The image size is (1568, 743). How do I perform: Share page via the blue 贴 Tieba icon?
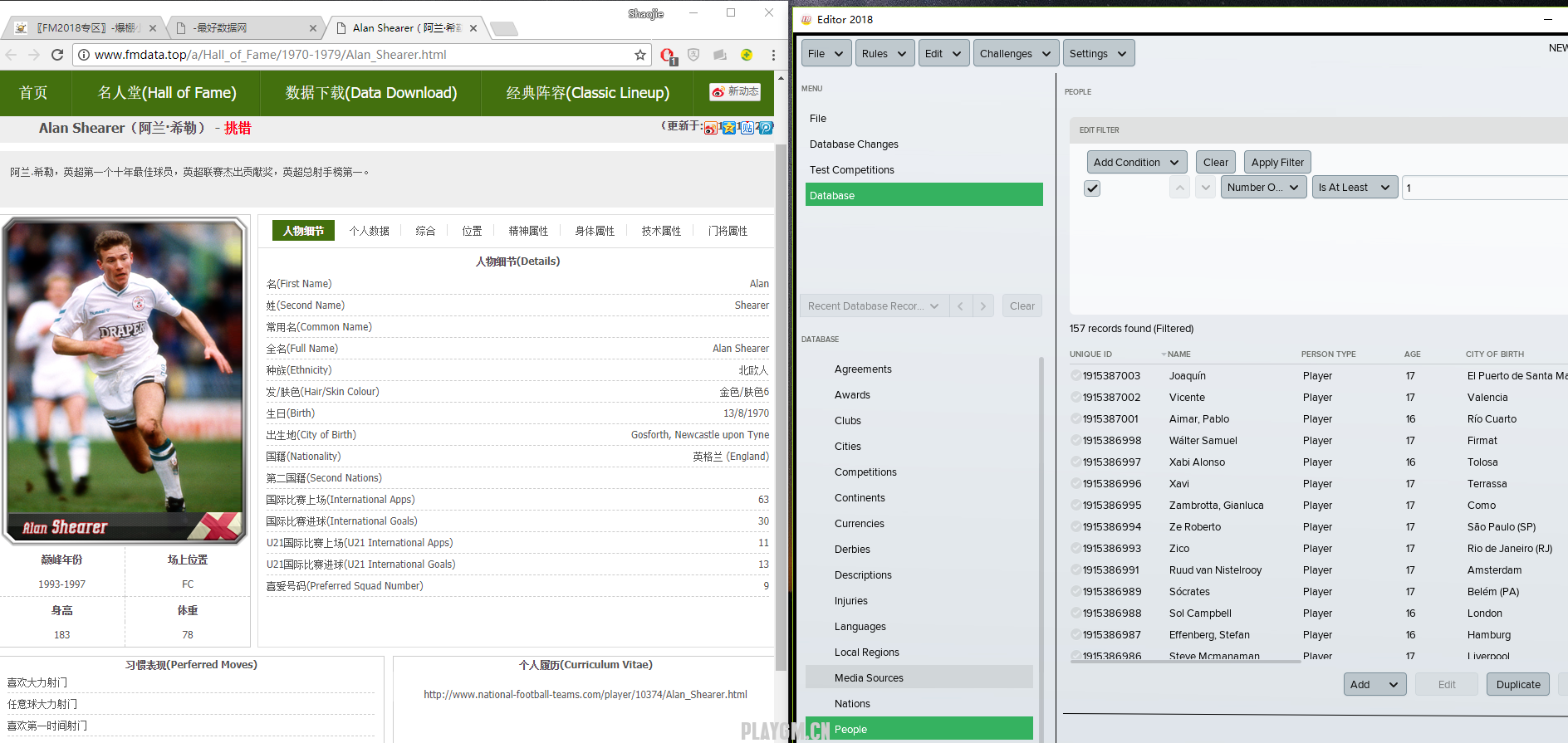(747, 128)
